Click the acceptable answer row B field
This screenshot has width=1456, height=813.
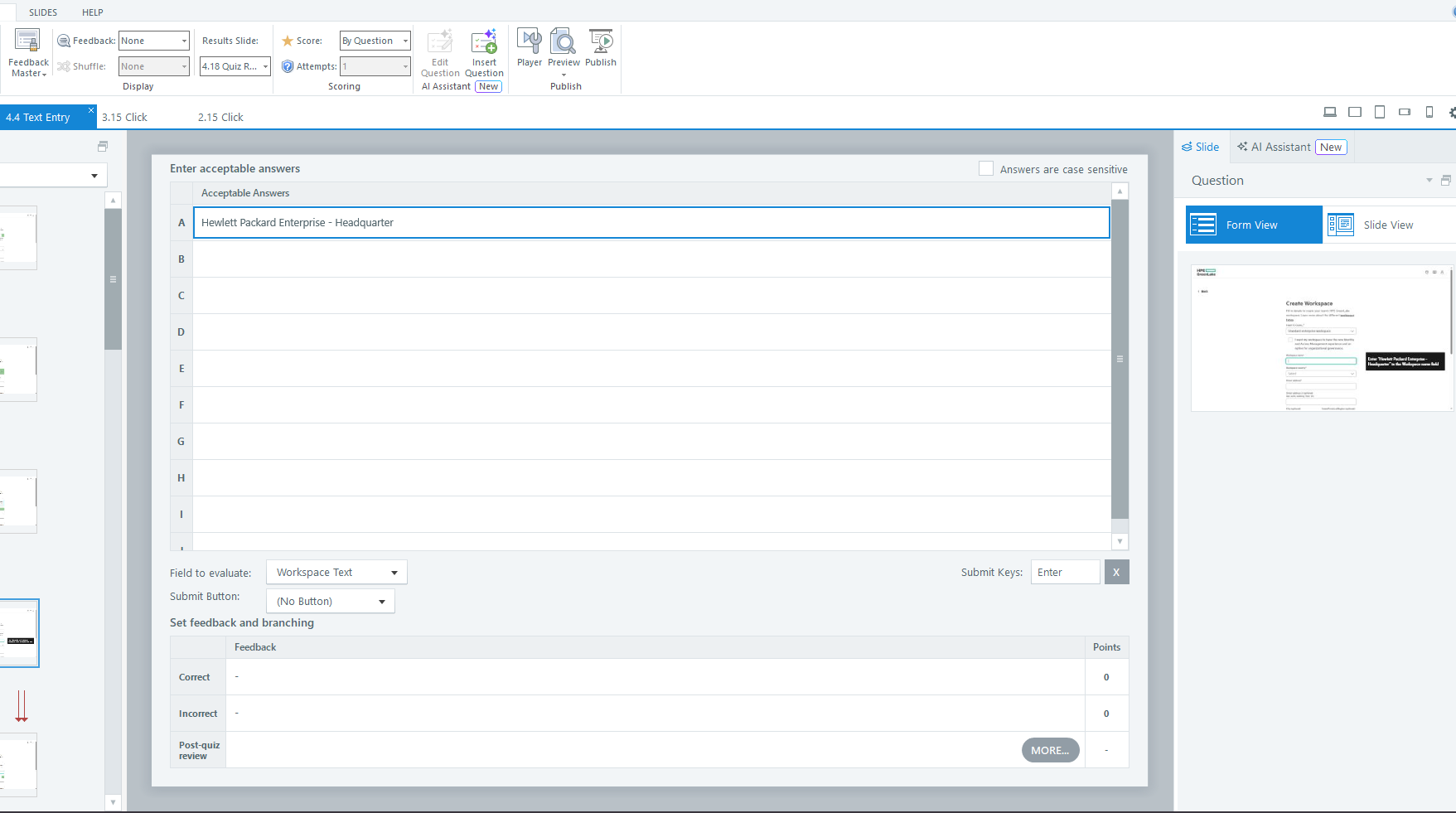point(651,259)
